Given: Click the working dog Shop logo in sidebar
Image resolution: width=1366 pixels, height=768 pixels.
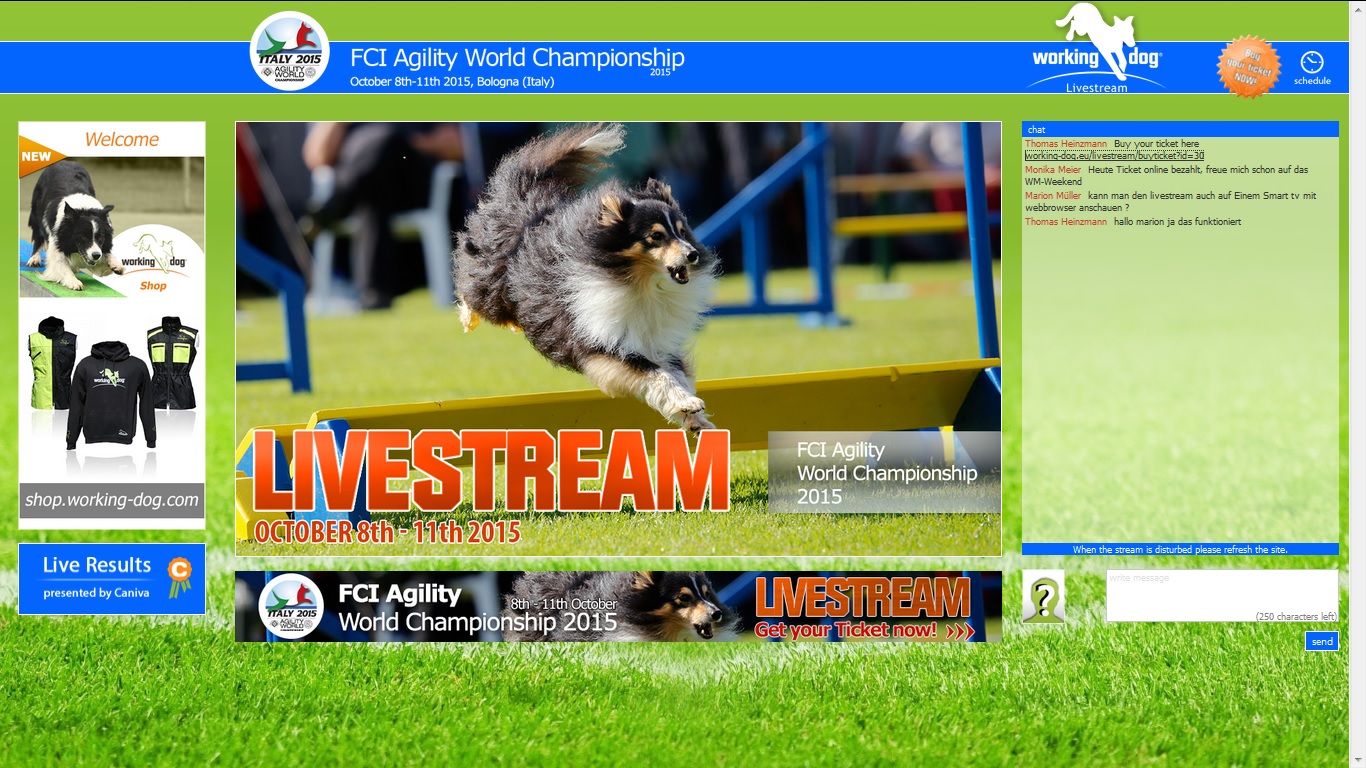Looking at the screenshot, I should pyautogui.click(x=153, y=263).
